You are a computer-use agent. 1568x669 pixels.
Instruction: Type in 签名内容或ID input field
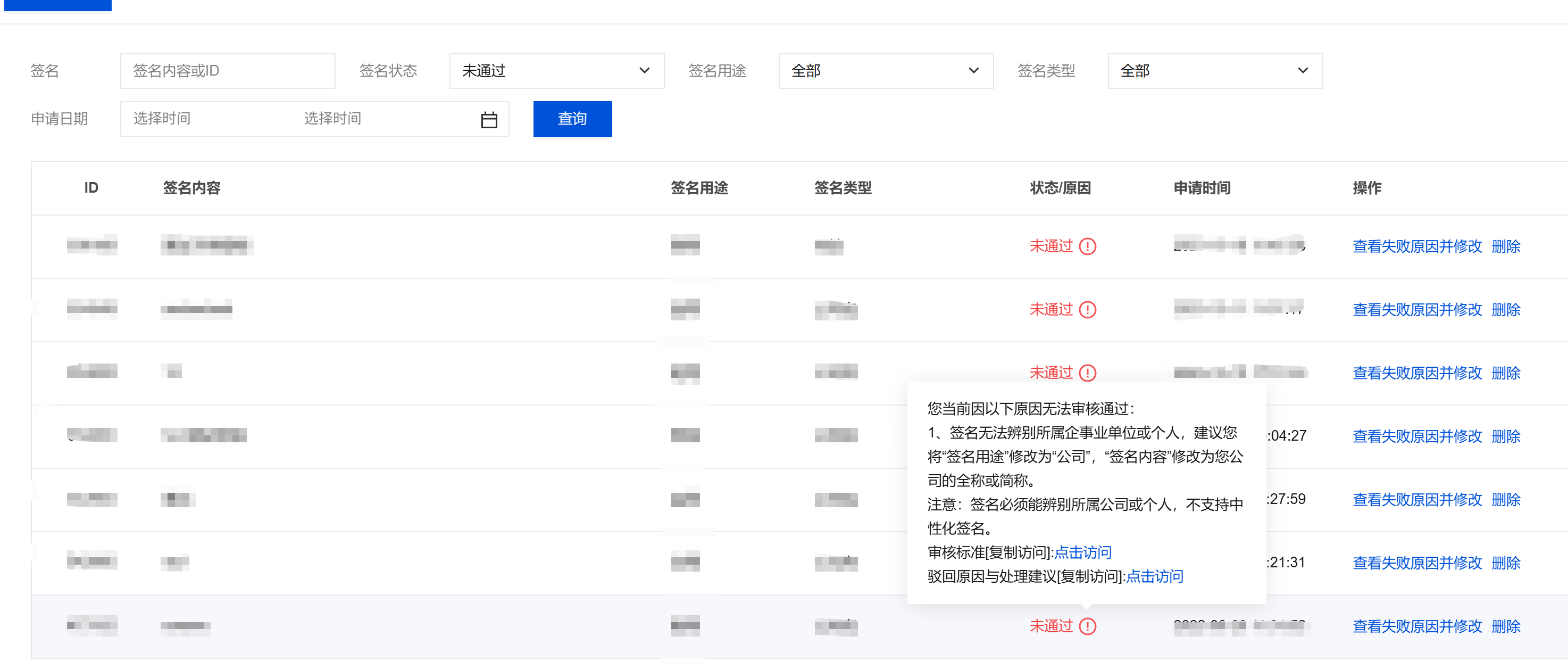[227, 71]
